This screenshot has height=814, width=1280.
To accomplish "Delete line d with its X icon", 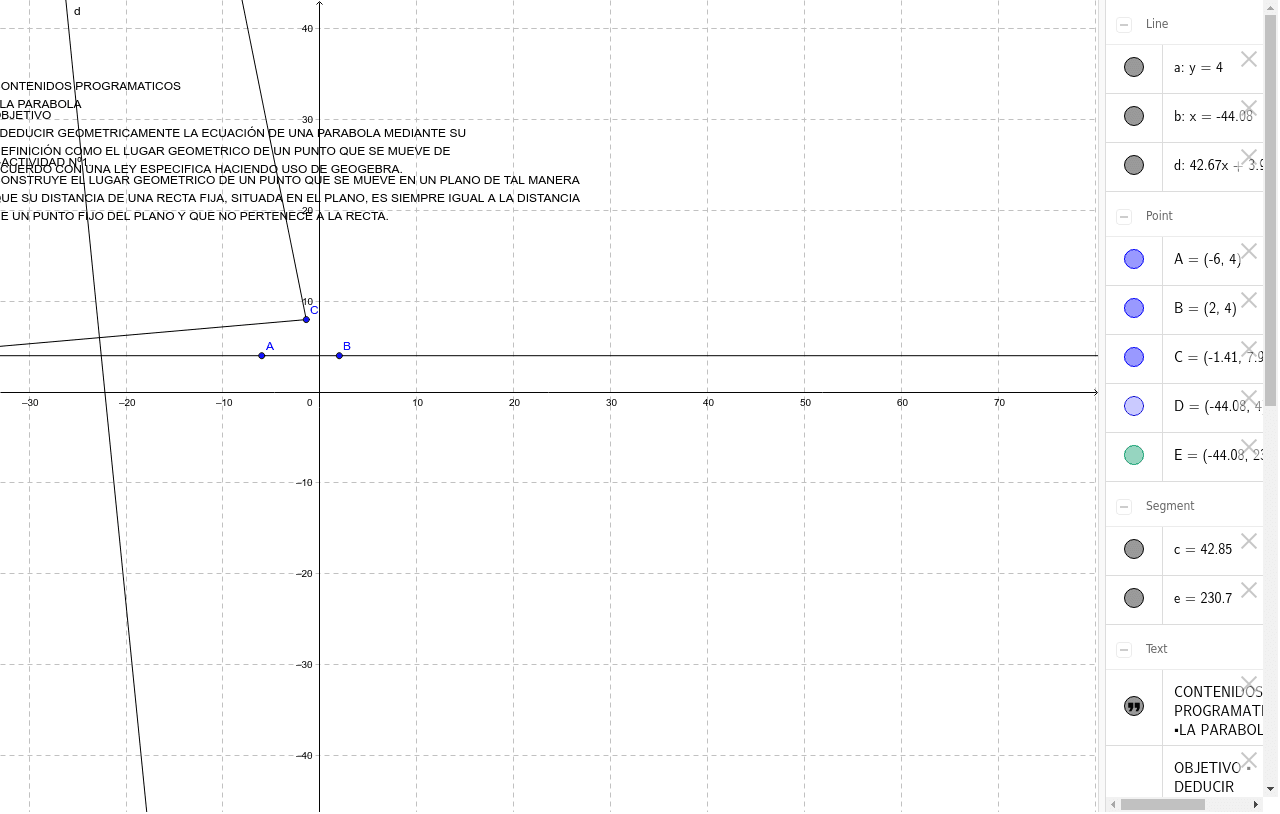I will (1249, 157).
